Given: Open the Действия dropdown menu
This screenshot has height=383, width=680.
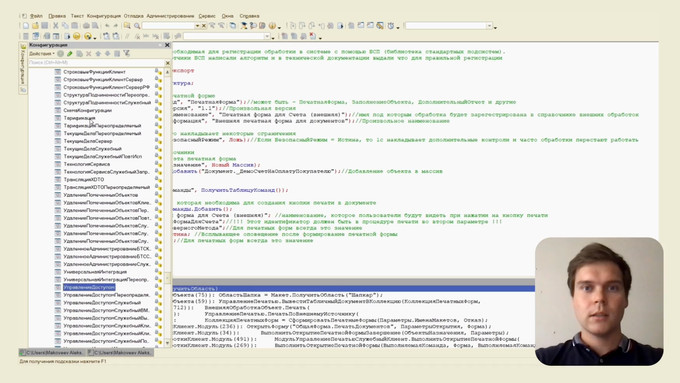Looking at the screenshot, I should point(42,54).
